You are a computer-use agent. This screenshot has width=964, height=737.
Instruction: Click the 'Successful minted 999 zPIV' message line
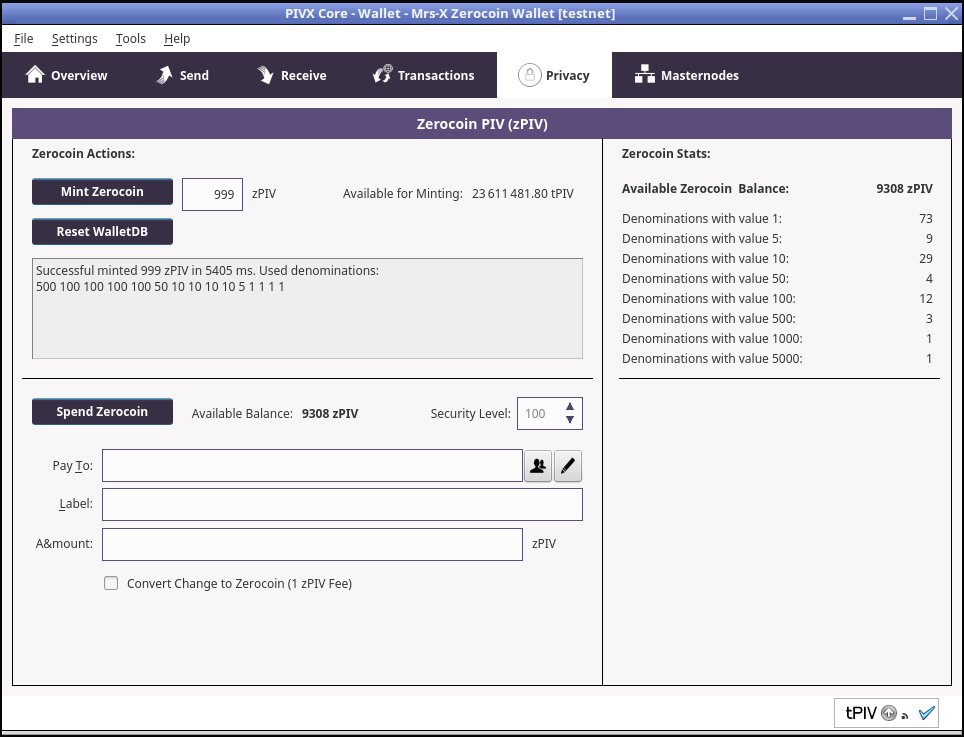pyautogui.click(x=207, y=270)
